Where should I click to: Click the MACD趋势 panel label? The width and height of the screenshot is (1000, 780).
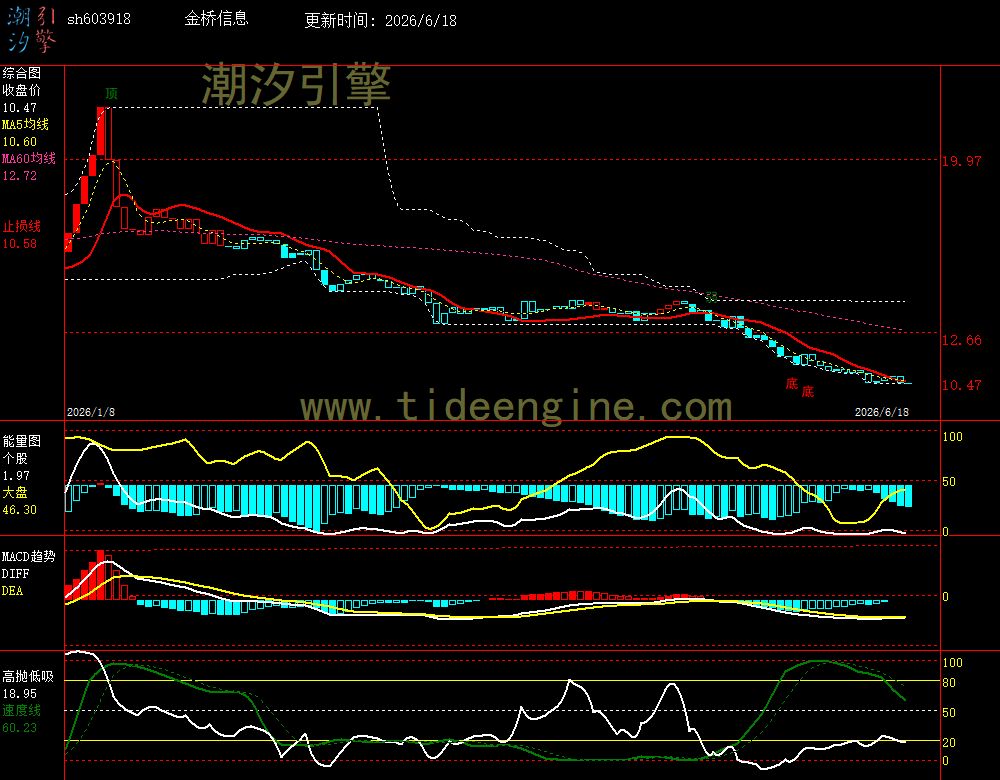pos(29,556)
